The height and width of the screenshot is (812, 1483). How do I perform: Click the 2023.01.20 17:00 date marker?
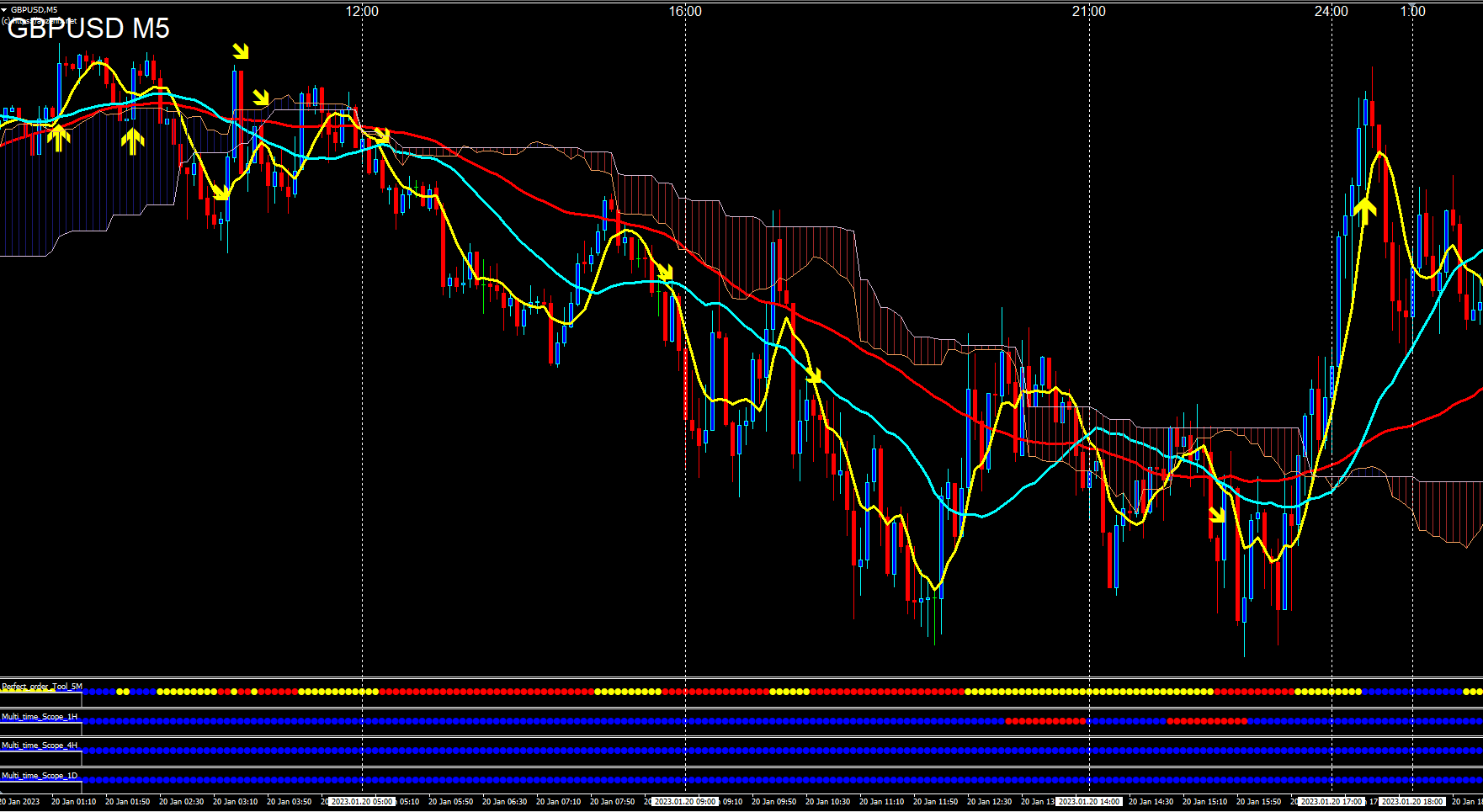[x=1332, y=802]
